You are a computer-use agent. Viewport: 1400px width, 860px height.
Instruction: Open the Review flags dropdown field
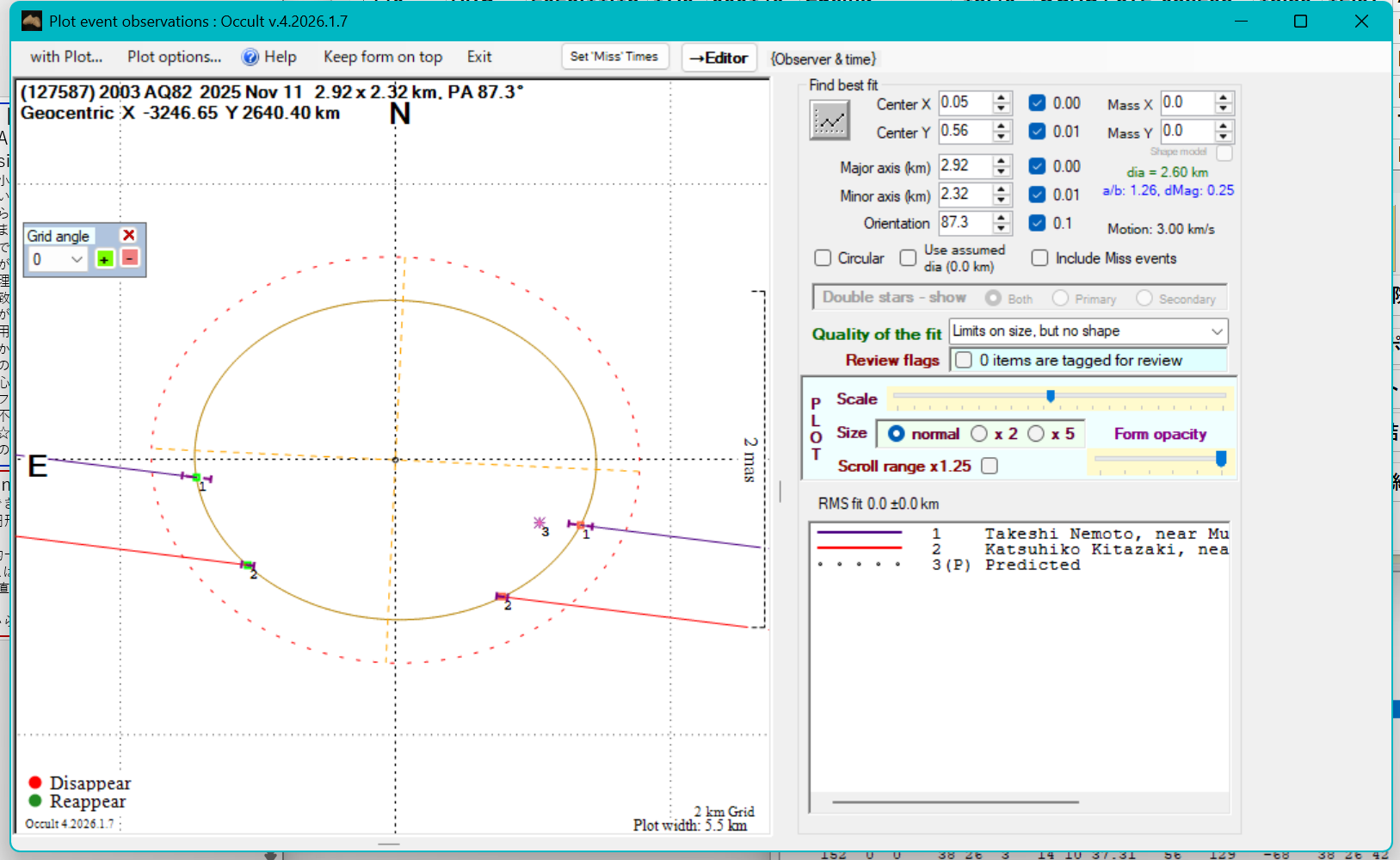[x=1089, y=361]
